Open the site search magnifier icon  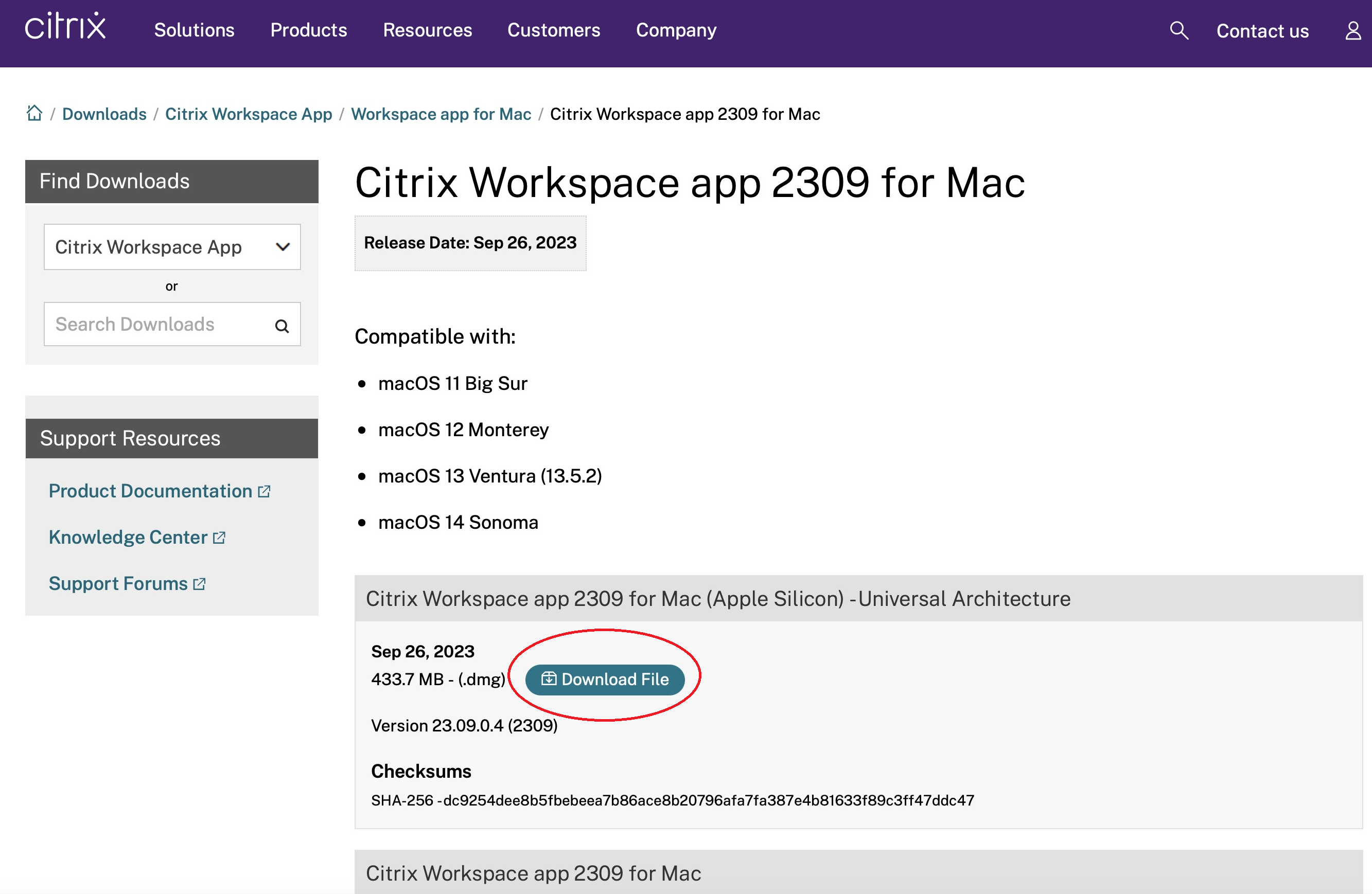(x=1179, y=30)
